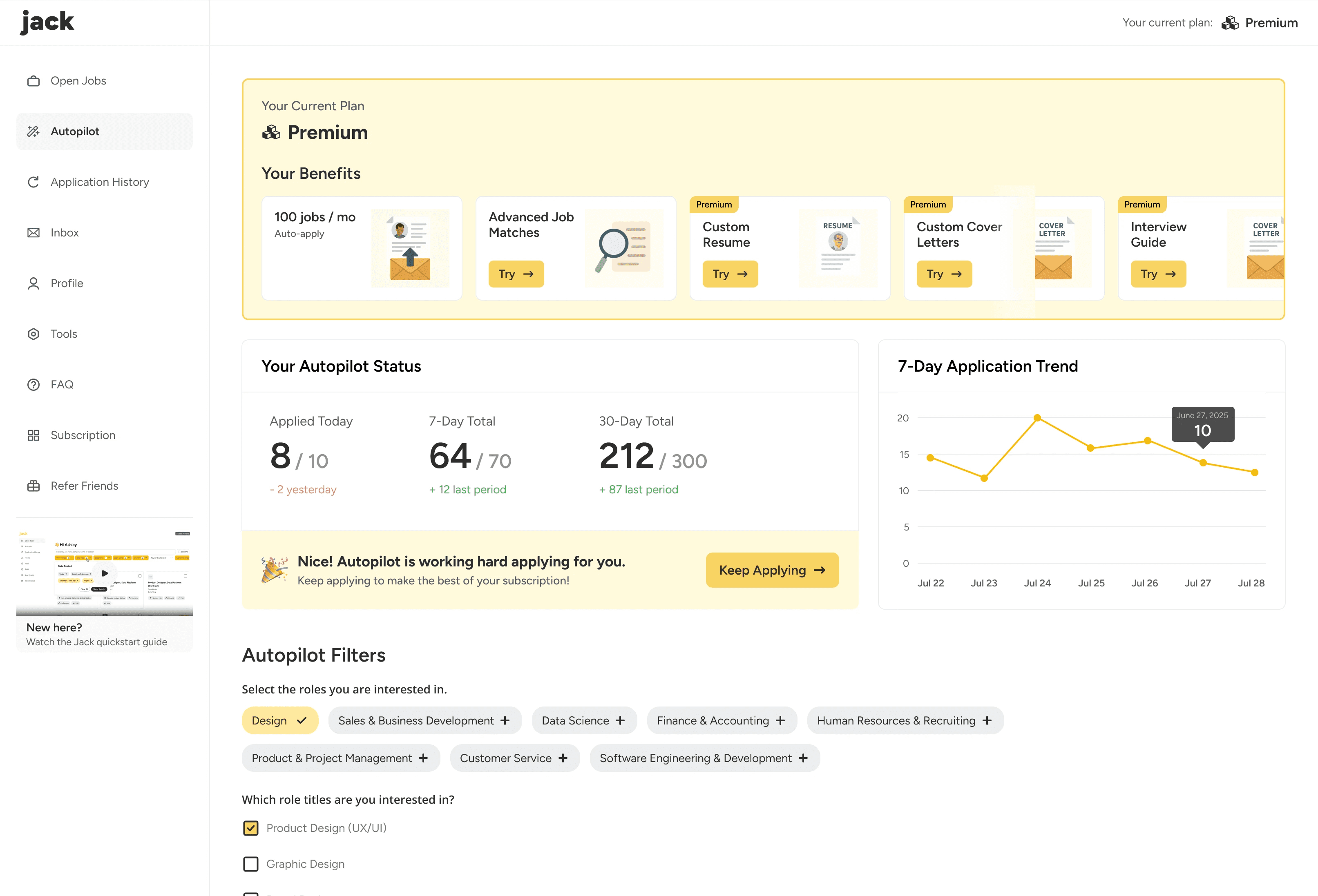This screenshot has height=896, width=1318.
Task: Click the Open Jobs briefcase icon
Action: [x=34, y=81]
